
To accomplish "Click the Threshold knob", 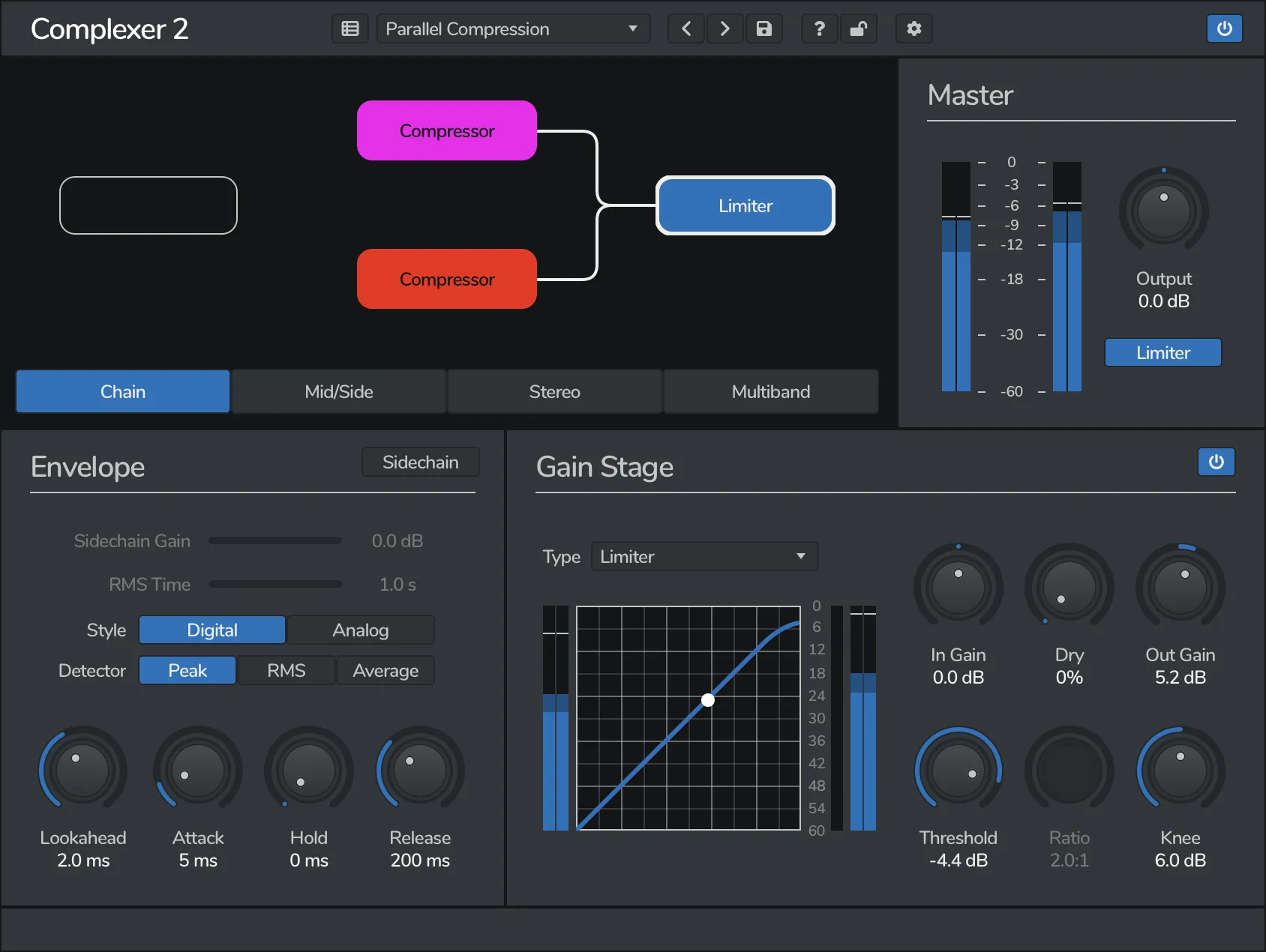I will pos(958,770).
